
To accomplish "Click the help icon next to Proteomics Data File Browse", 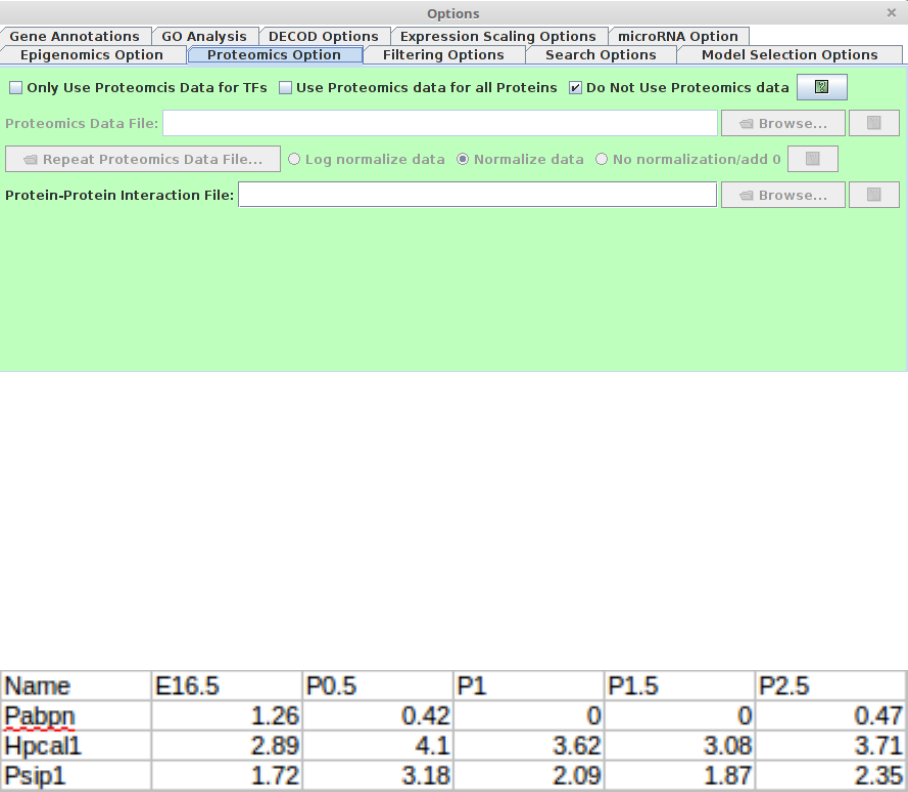I will click(x=874, y=124).
